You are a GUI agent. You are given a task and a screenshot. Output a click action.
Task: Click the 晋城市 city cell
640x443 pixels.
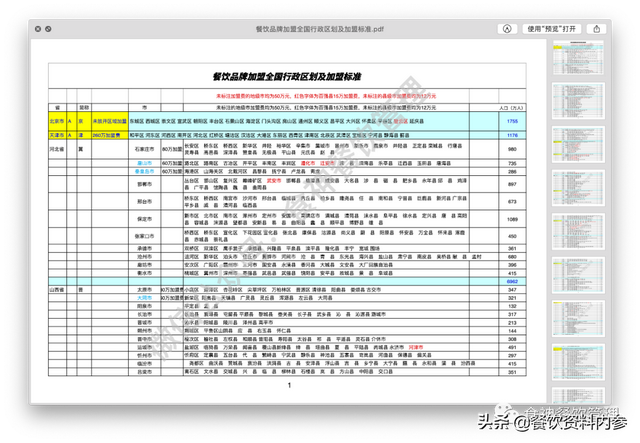[144, 323]
